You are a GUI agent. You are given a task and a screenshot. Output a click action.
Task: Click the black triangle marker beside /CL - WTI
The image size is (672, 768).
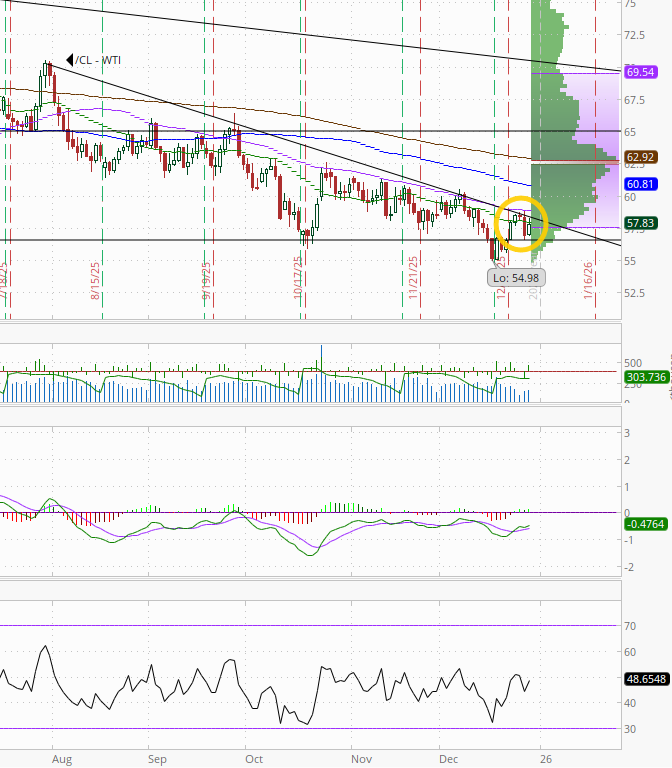point(70,60)
